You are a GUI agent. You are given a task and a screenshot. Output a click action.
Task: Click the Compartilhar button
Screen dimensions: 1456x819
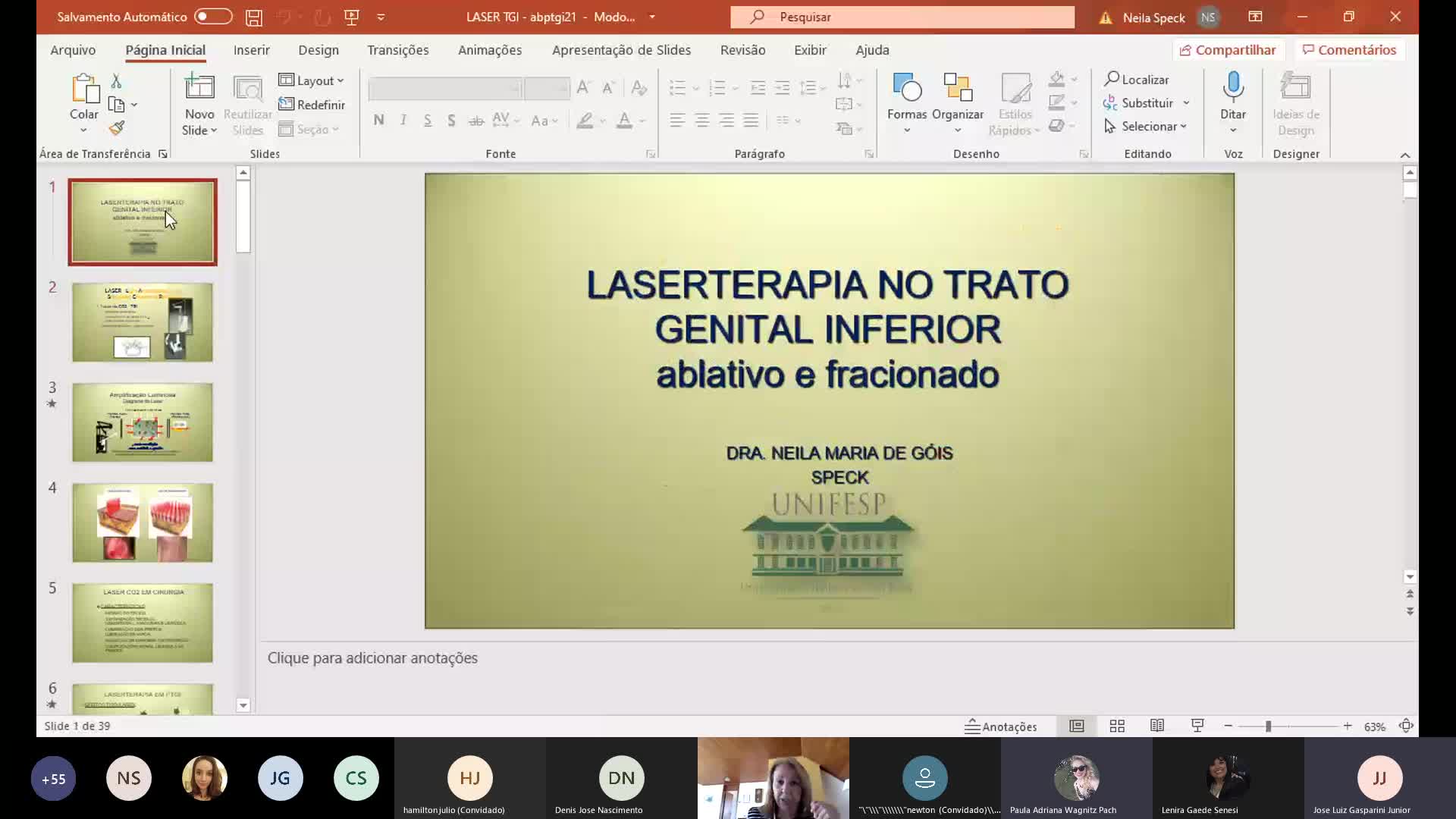coord(1228,50)
